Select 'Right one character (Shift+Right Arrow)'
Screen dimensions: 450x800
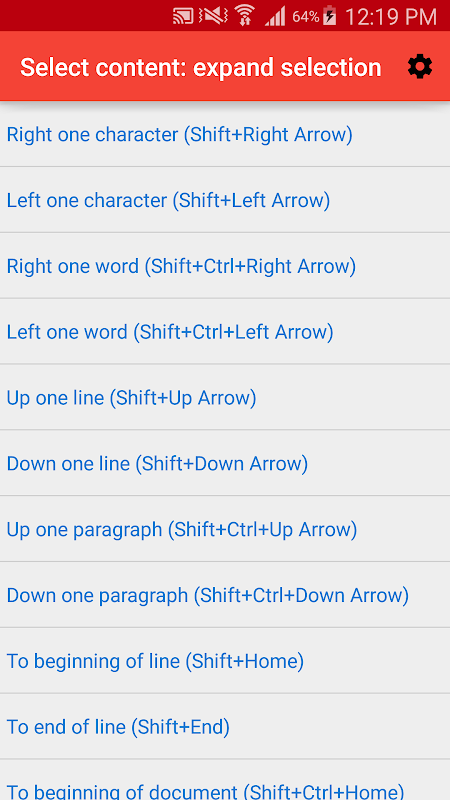click(225, 134)
